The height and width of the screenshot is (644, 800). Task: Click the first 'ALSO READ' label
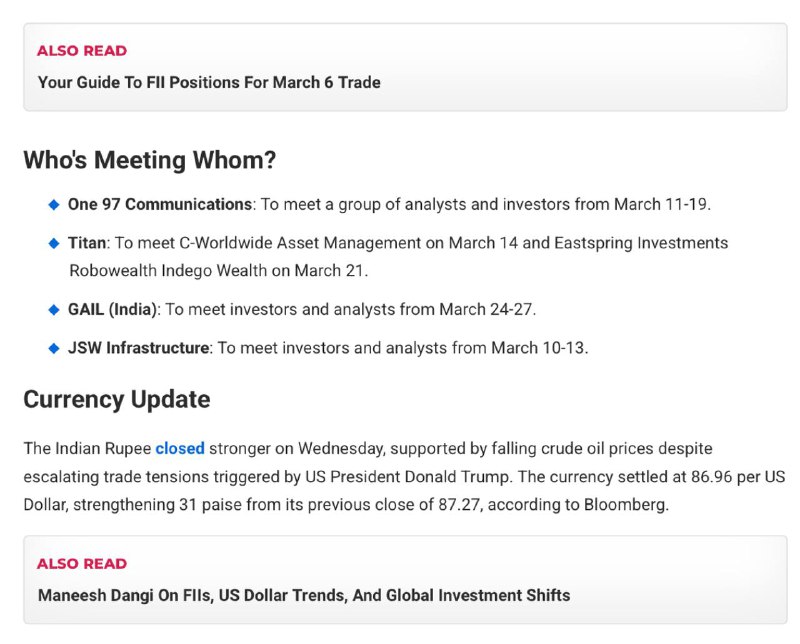point(82,51)
